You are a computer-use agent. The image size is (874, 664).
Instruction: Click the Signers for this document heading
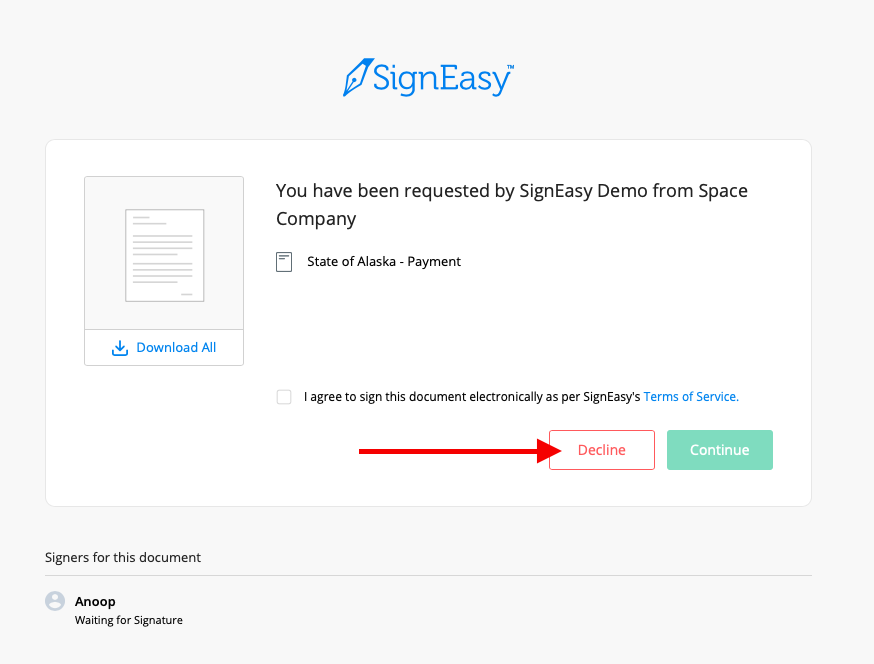tap(123, 557)
